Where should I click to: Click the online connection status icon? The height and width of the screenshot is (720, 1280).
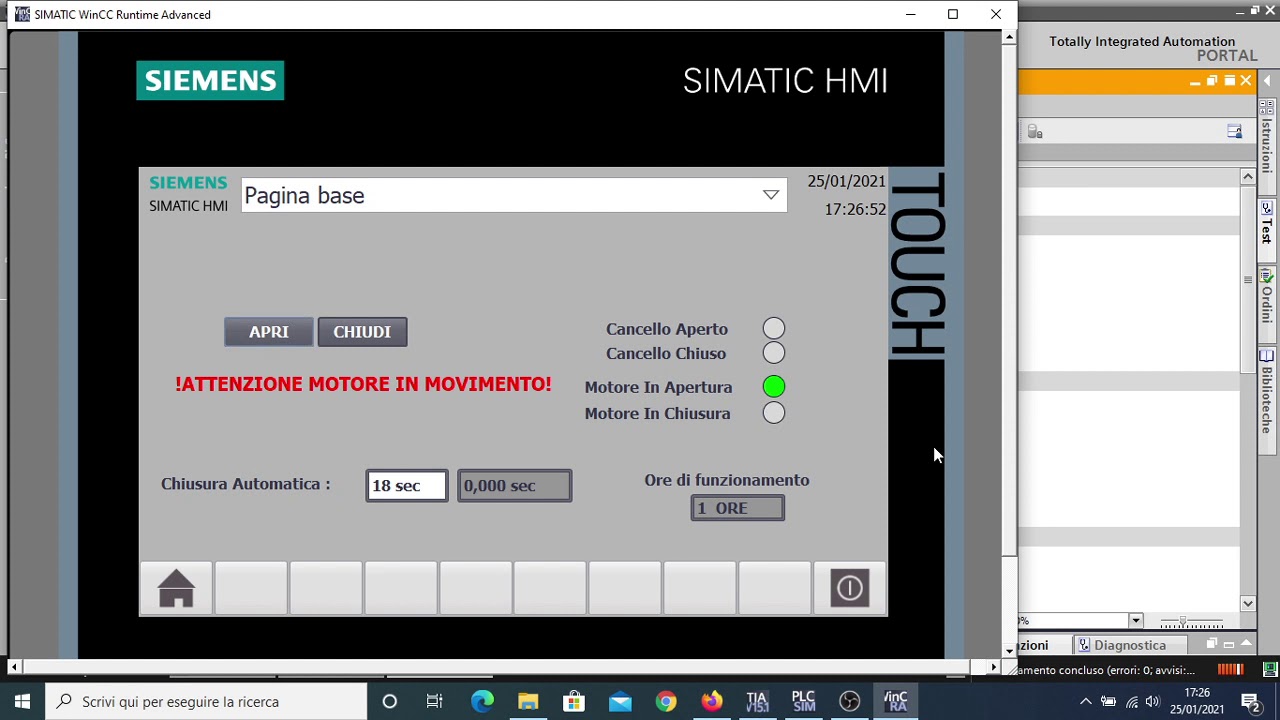(x=1270, y=670)
